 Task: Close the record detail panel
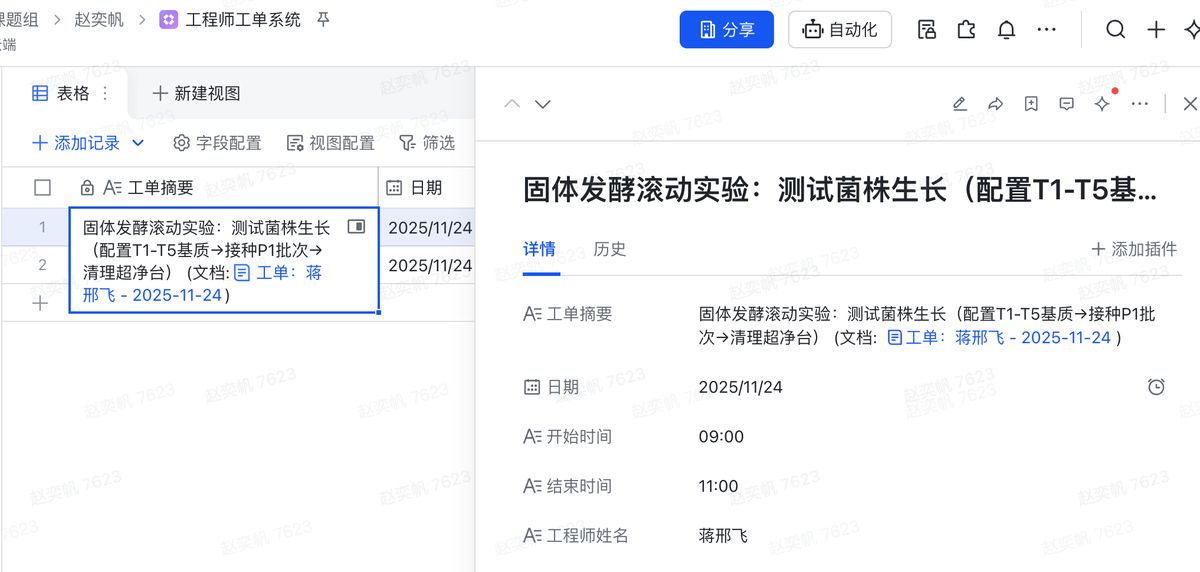coord(1189,104)
